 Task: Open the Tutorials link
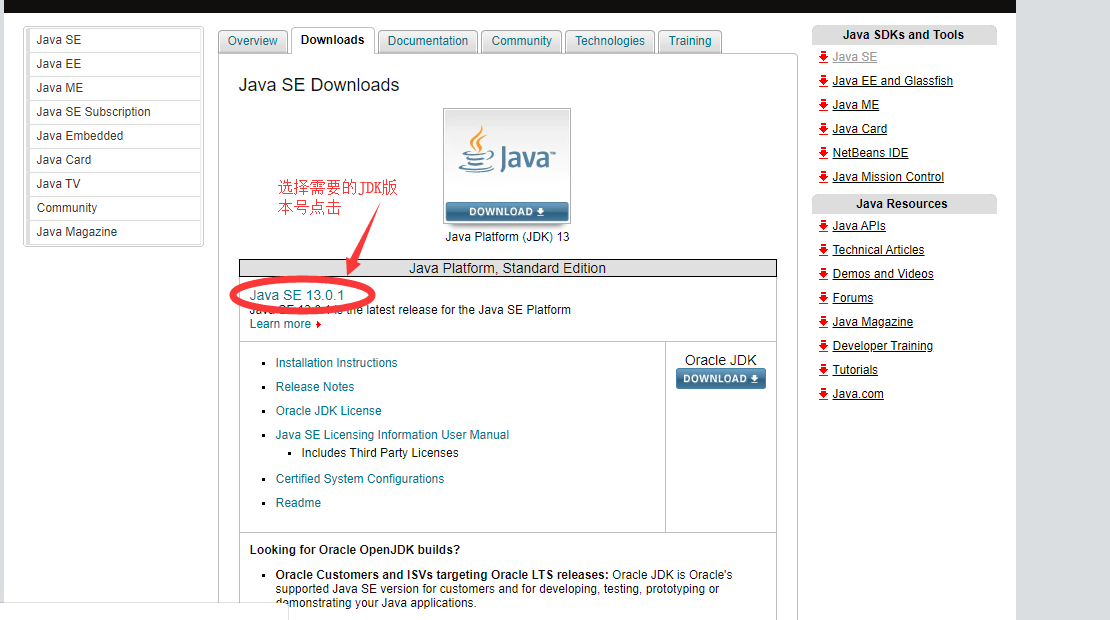854,370
